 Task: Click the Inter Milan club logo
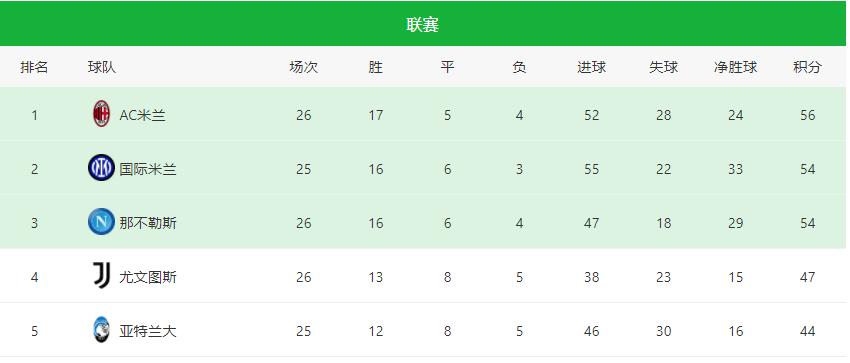(101, 168)
